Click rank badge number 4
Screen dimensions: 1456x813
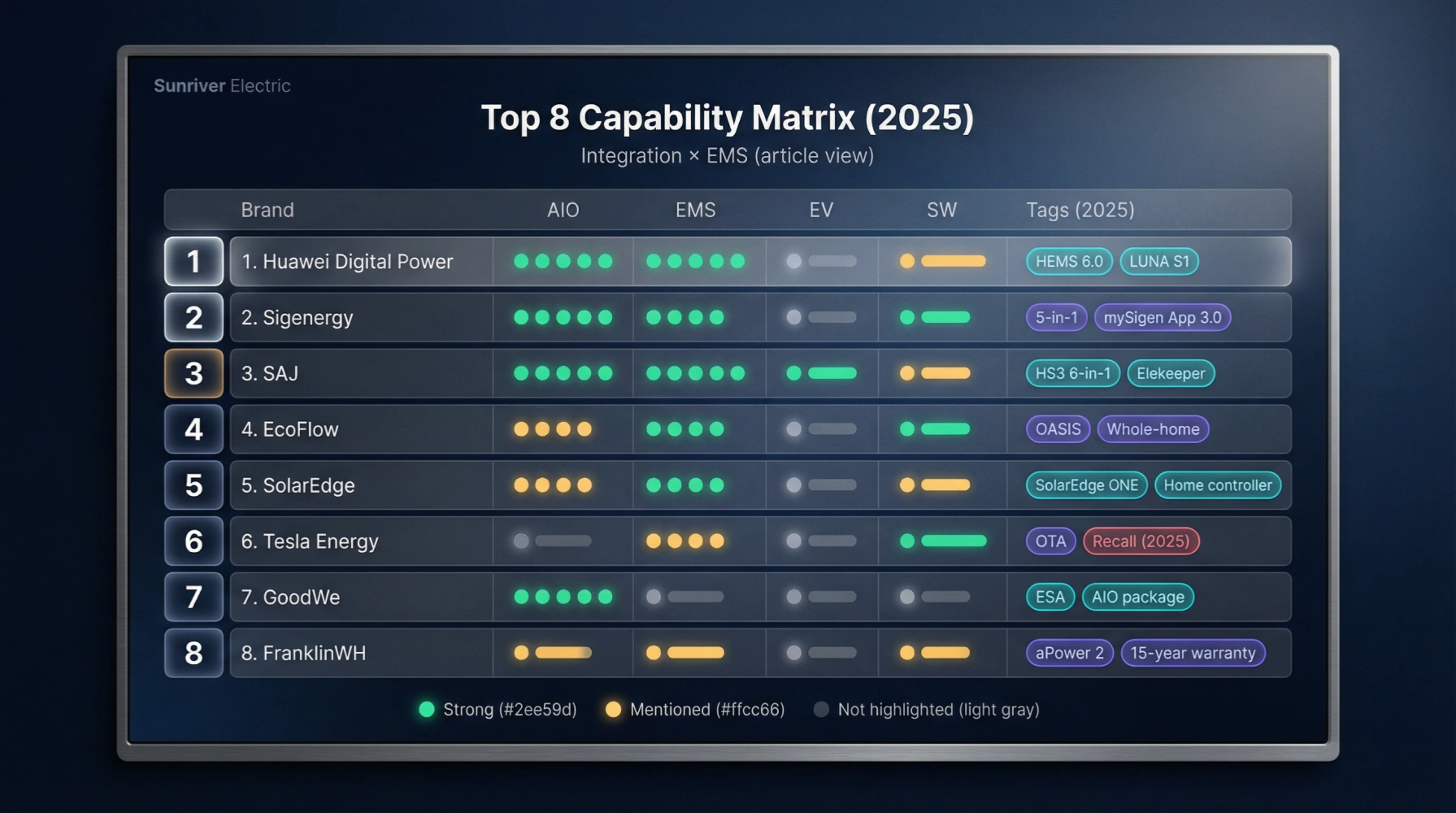(x=193, y=429)
